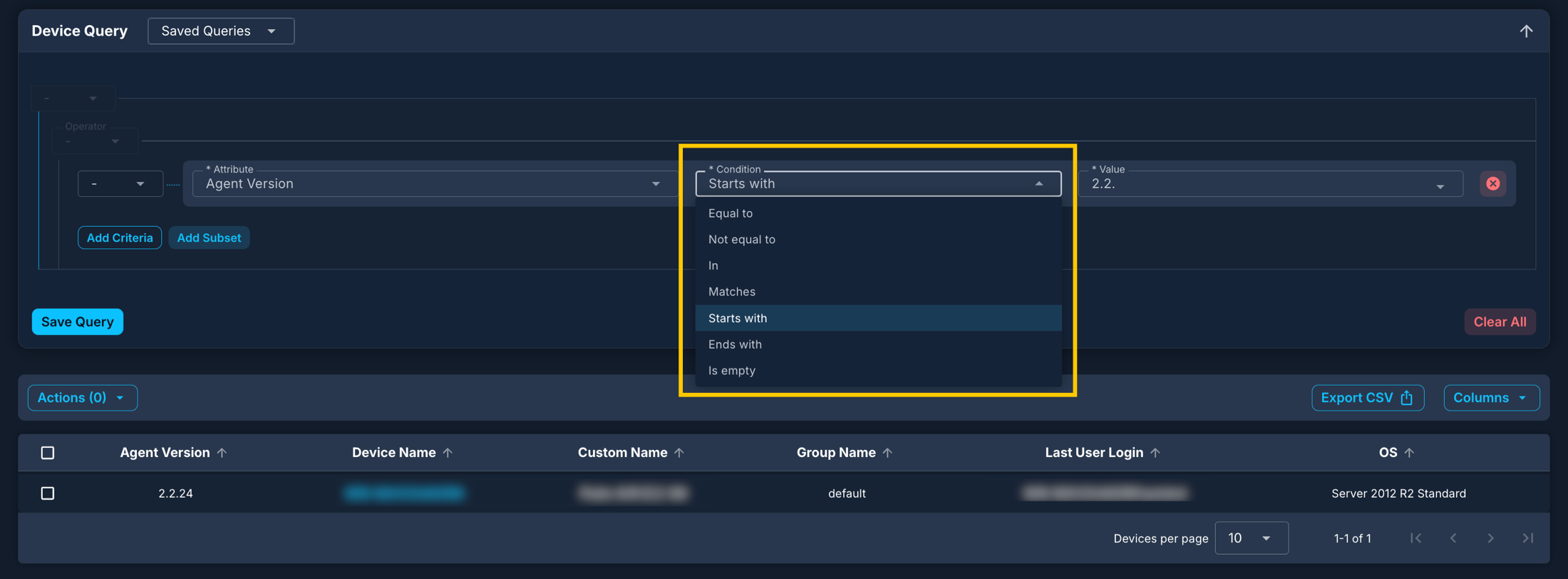Remove criteria row with red X icon
The image size is (1568, 579).
(1492, 184)
